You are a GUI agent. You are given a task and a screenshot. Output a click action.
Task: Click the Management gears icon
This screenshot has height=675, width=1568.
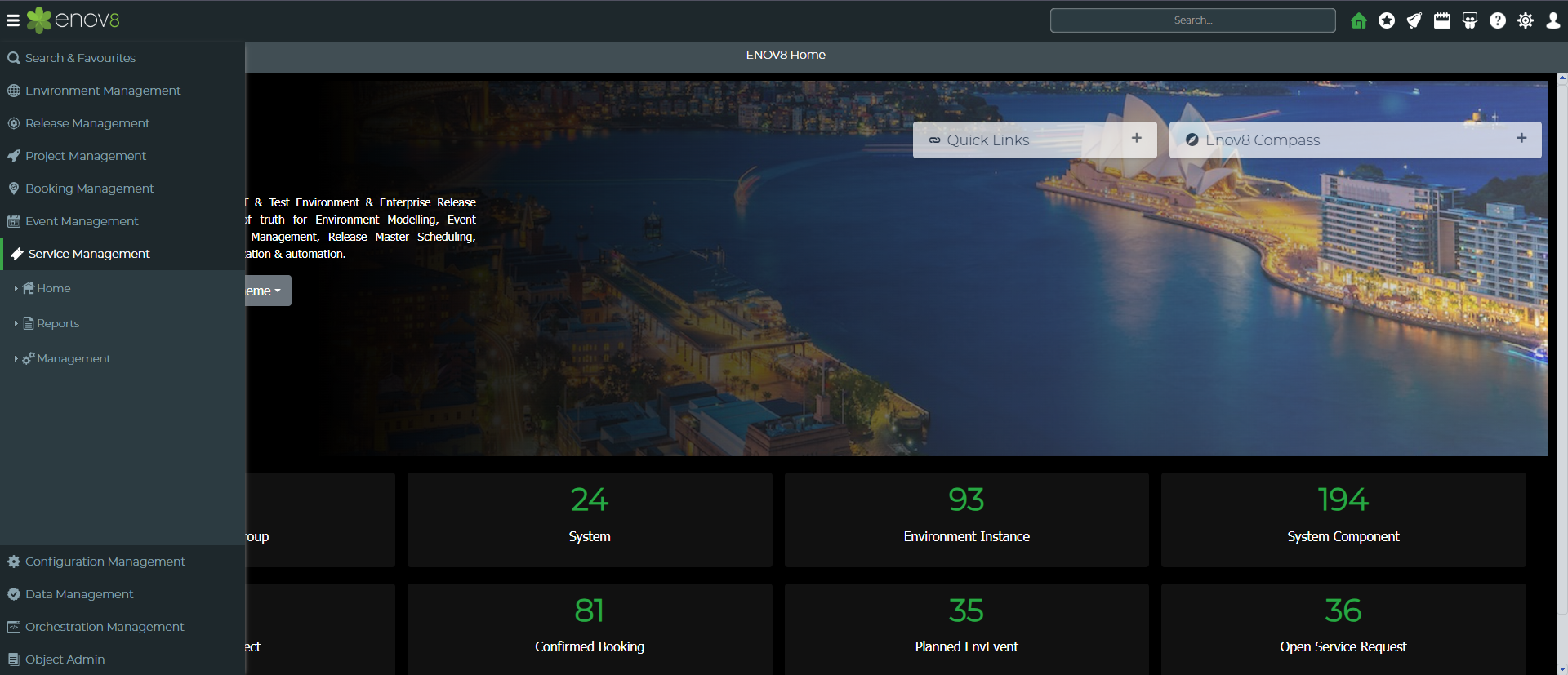click(29, 358)
